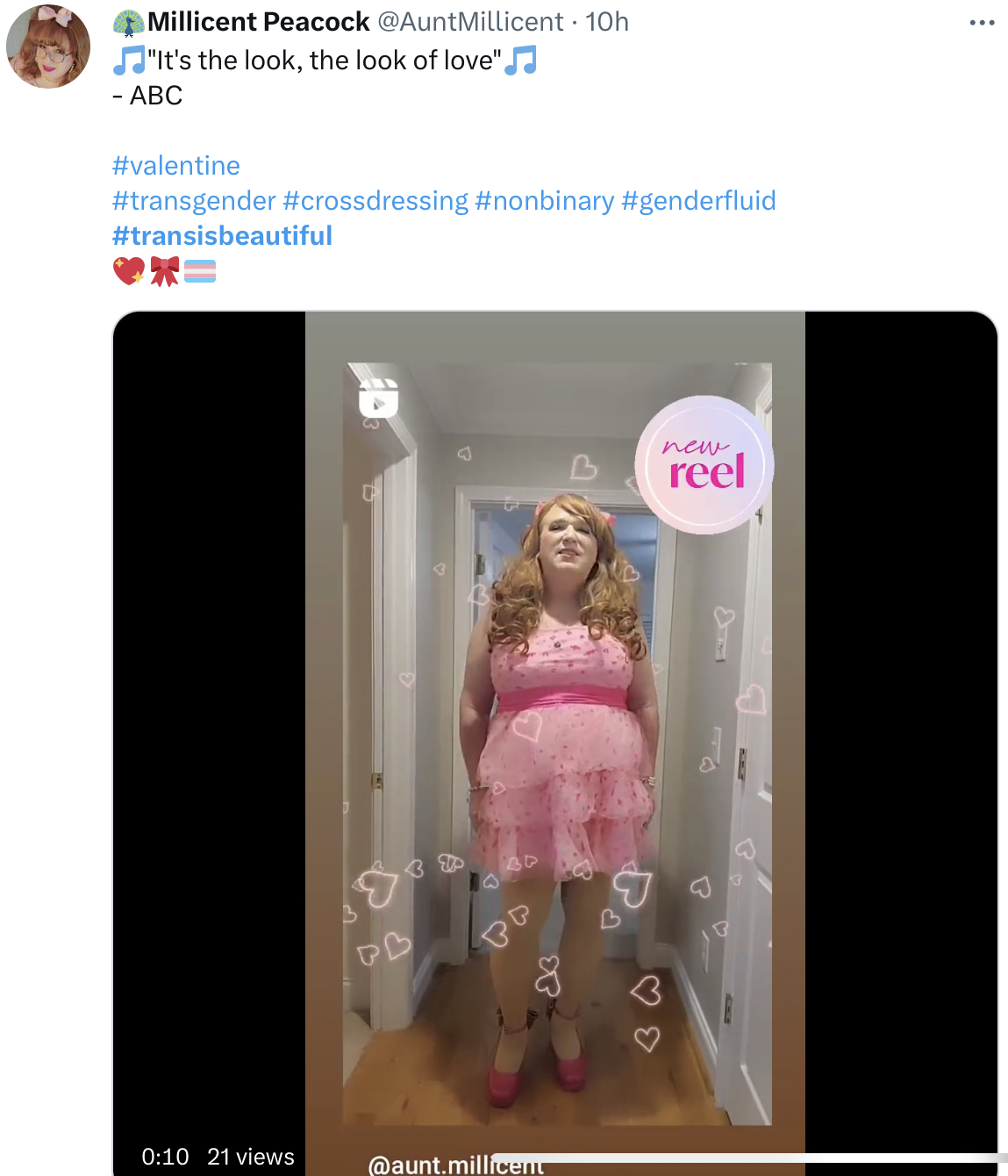Click the new reel circular badge
1008x1176 pixels.
tap(704, 465)
